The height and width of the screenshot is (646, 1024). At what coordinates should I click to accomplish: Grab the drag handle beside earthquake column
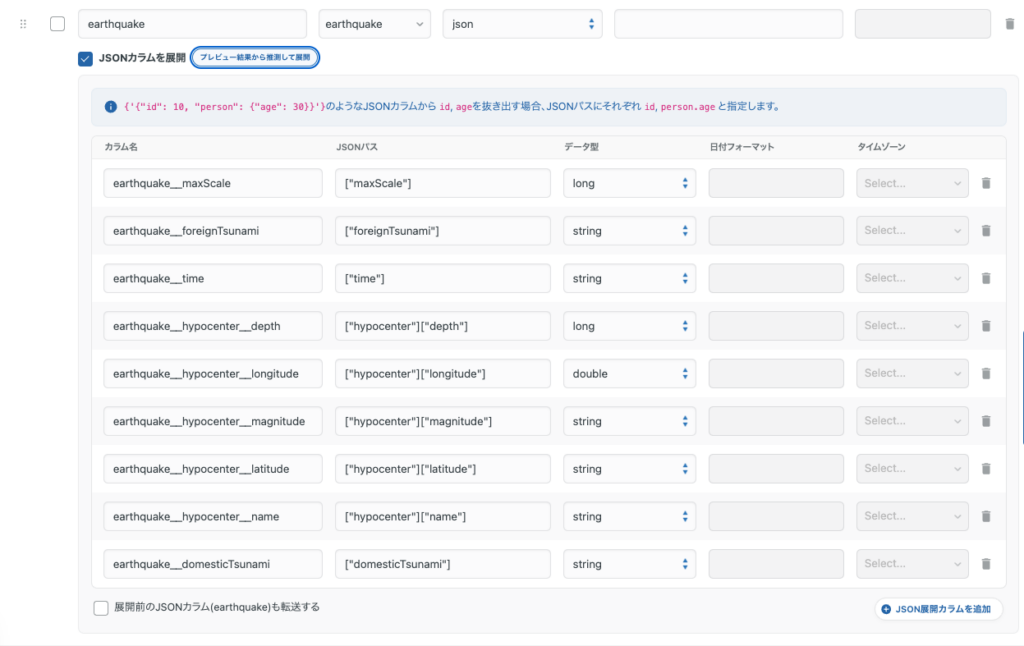[x=23, y=24]
